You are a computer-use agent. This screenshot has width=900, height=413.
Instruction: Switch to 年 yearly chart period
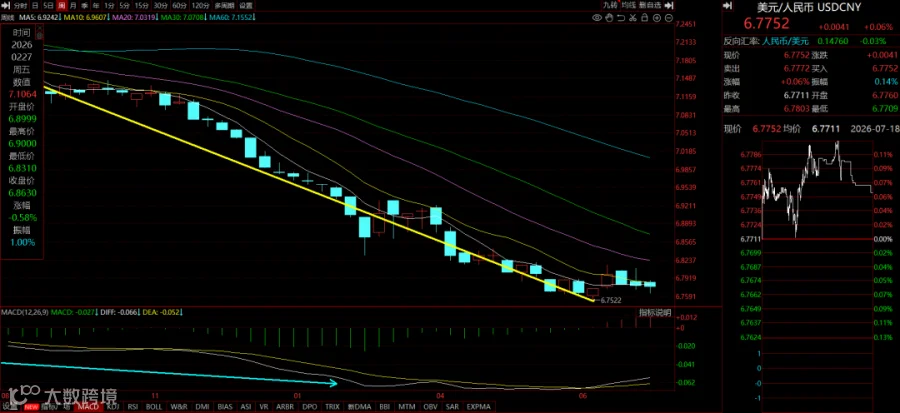(96, 5)
